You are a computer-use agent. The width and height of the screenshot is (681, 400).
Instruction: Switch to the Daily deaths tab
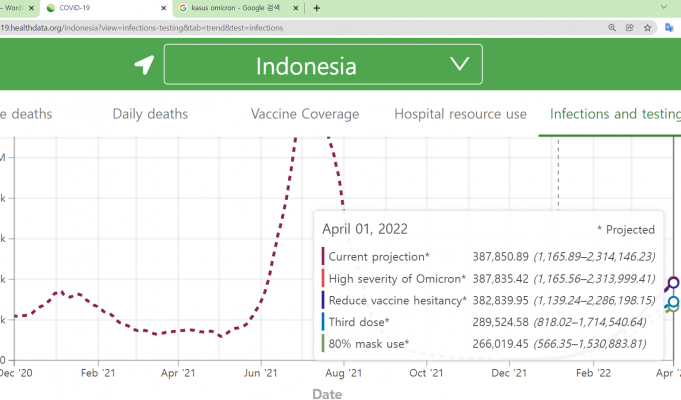click(150, 114)
